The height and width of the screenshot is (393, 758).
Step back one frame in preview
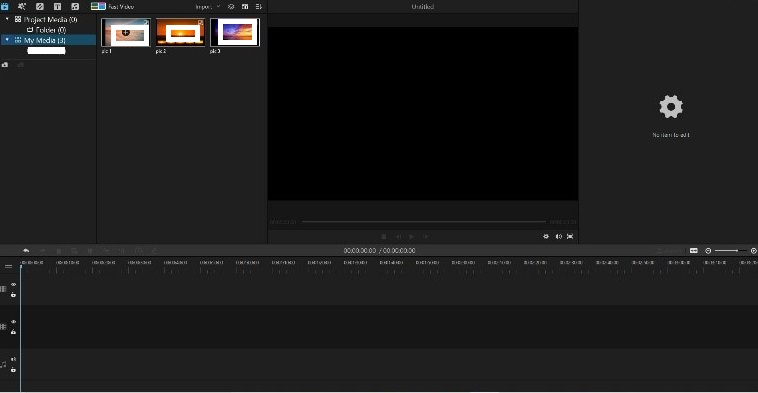[398, 236]
